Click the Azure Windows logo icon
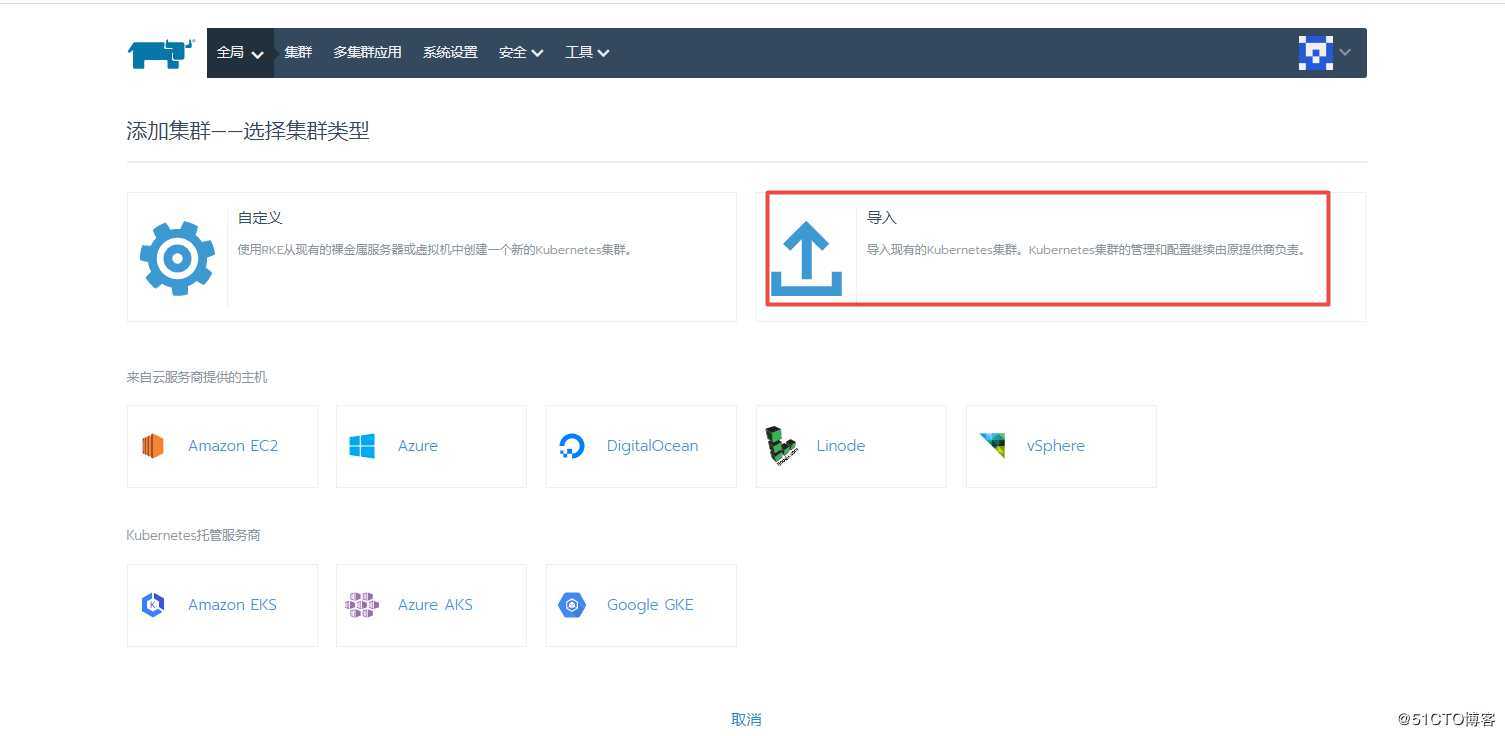 [362, 446]
